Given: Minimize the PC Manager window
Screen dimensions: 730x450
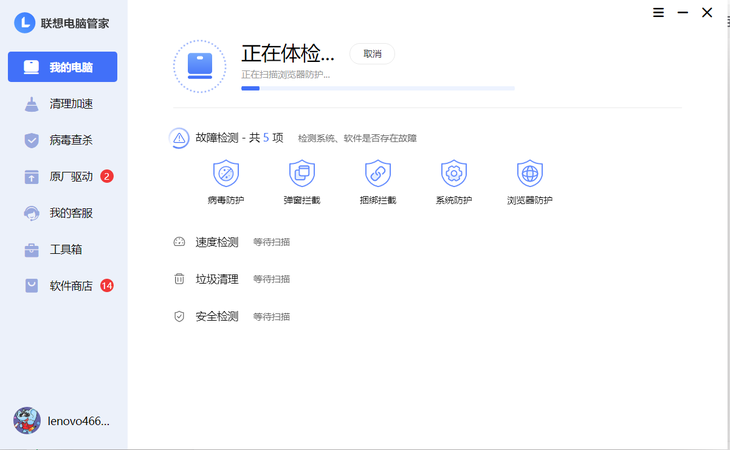Looking at the screenshot, I should pyautogui.click(x=683, y=13).
